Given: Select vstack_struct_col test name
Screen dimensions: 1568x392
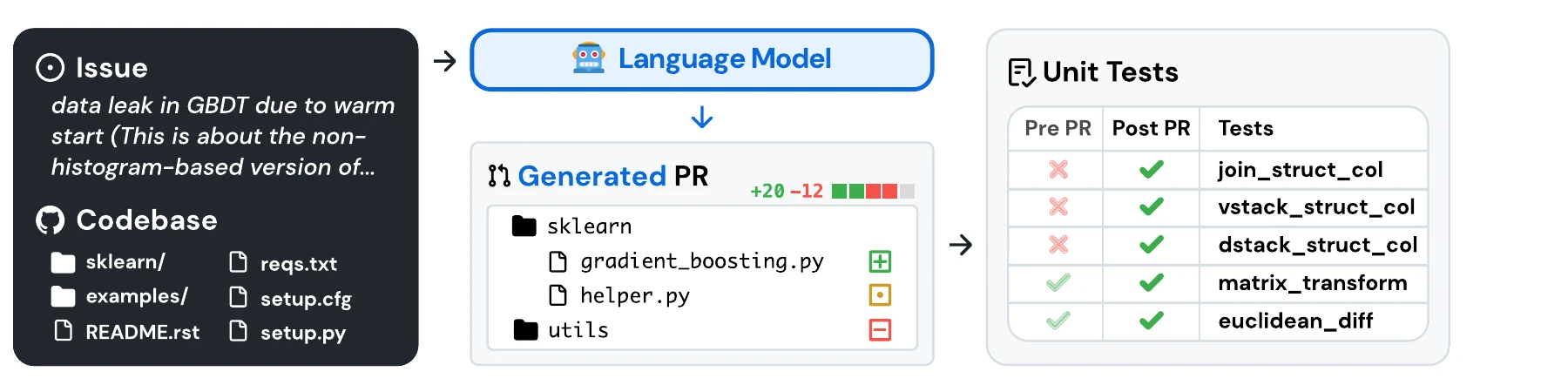Looking at the screenshot, I should (1316, 207).
